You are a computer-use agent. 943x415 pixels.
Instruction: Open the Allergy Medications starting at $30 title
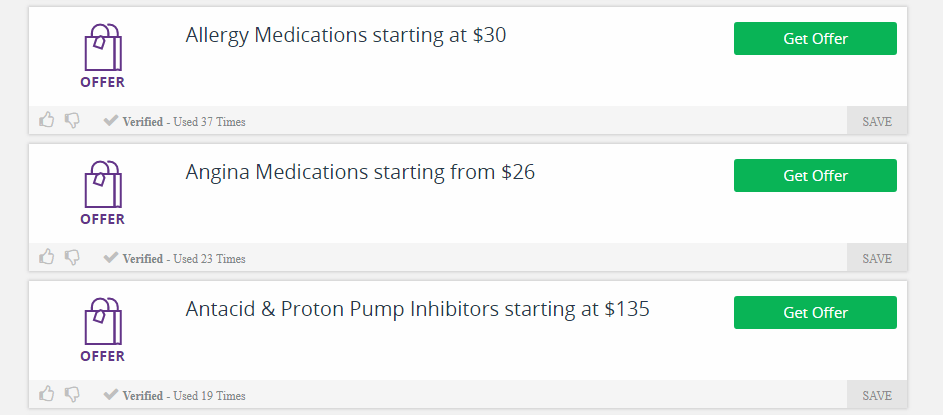[x=346, y=35]
